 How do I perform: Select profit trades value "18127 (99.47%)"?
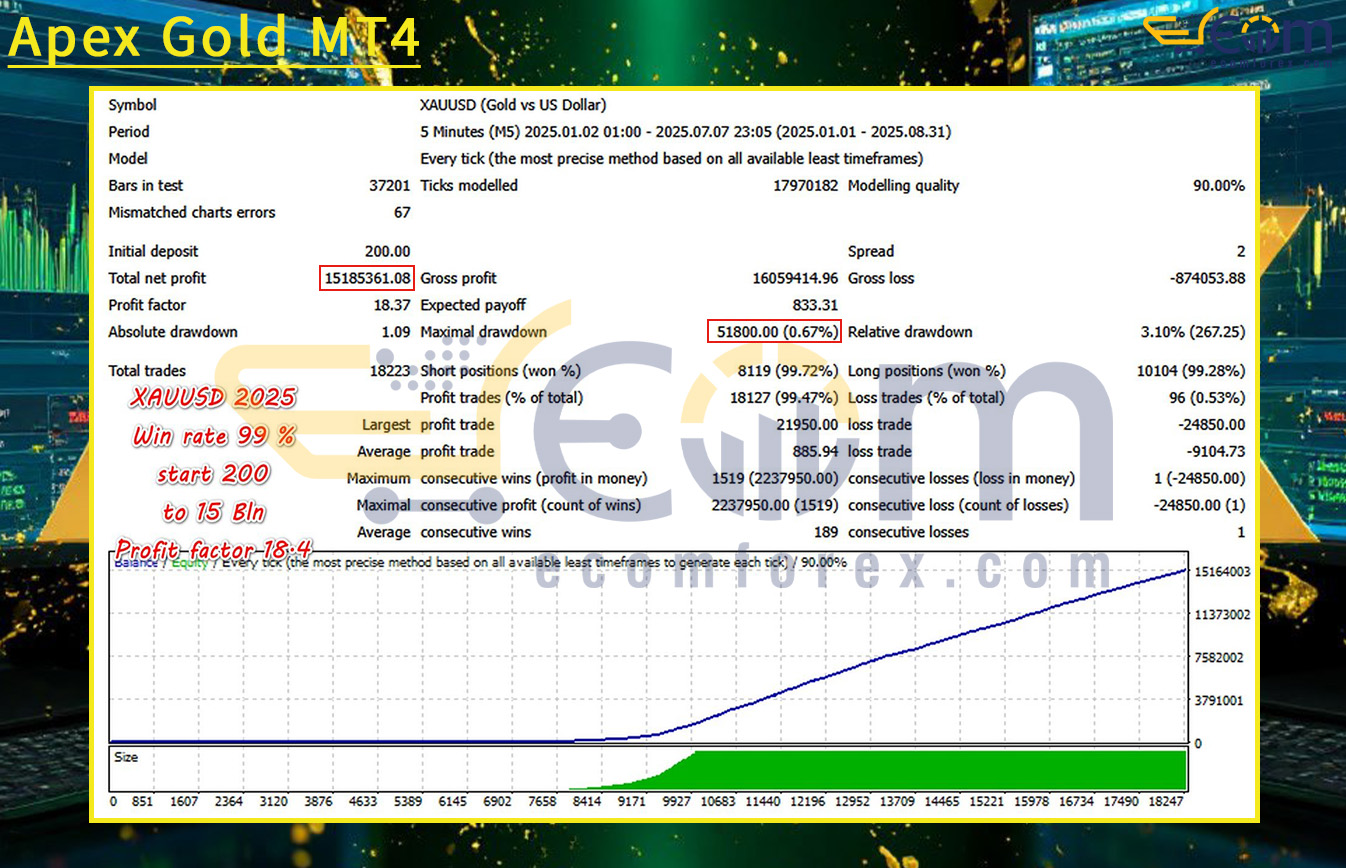point(784,399)
